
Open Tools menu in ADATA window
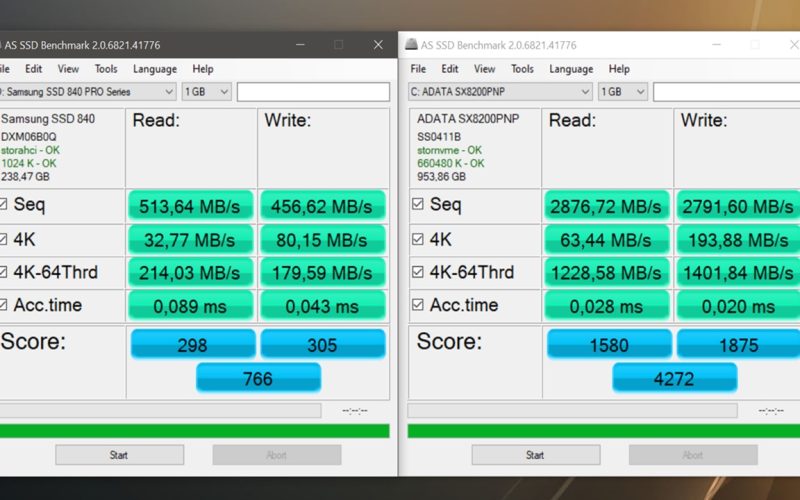(522, 69)
